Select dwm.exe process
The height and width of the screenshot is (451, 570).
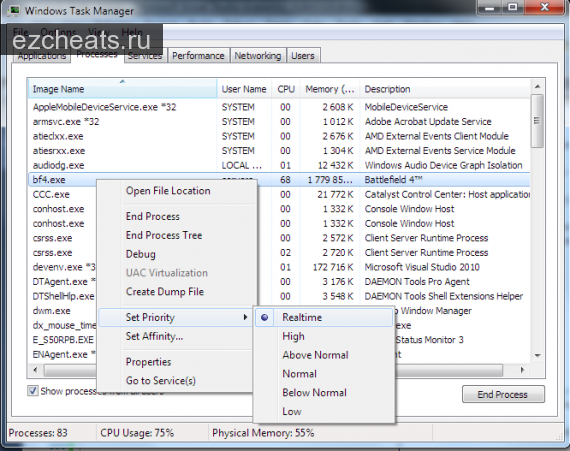pos(51,311)
